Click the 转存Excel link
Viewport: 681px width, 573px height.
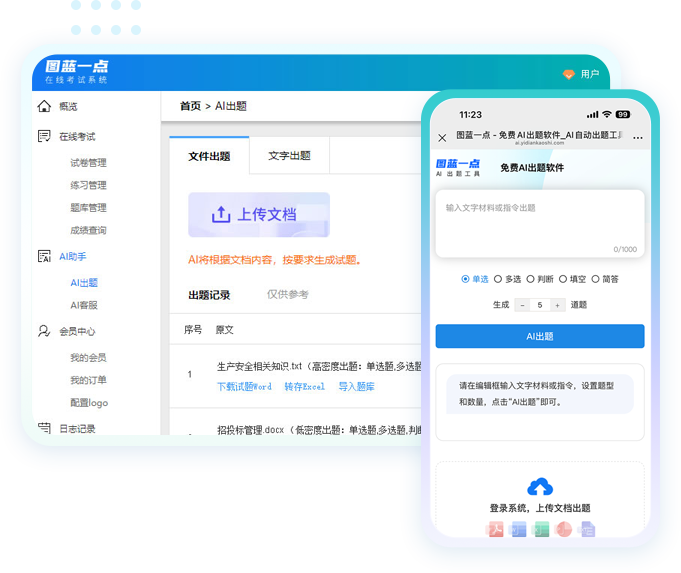click(x=305, y=387)
